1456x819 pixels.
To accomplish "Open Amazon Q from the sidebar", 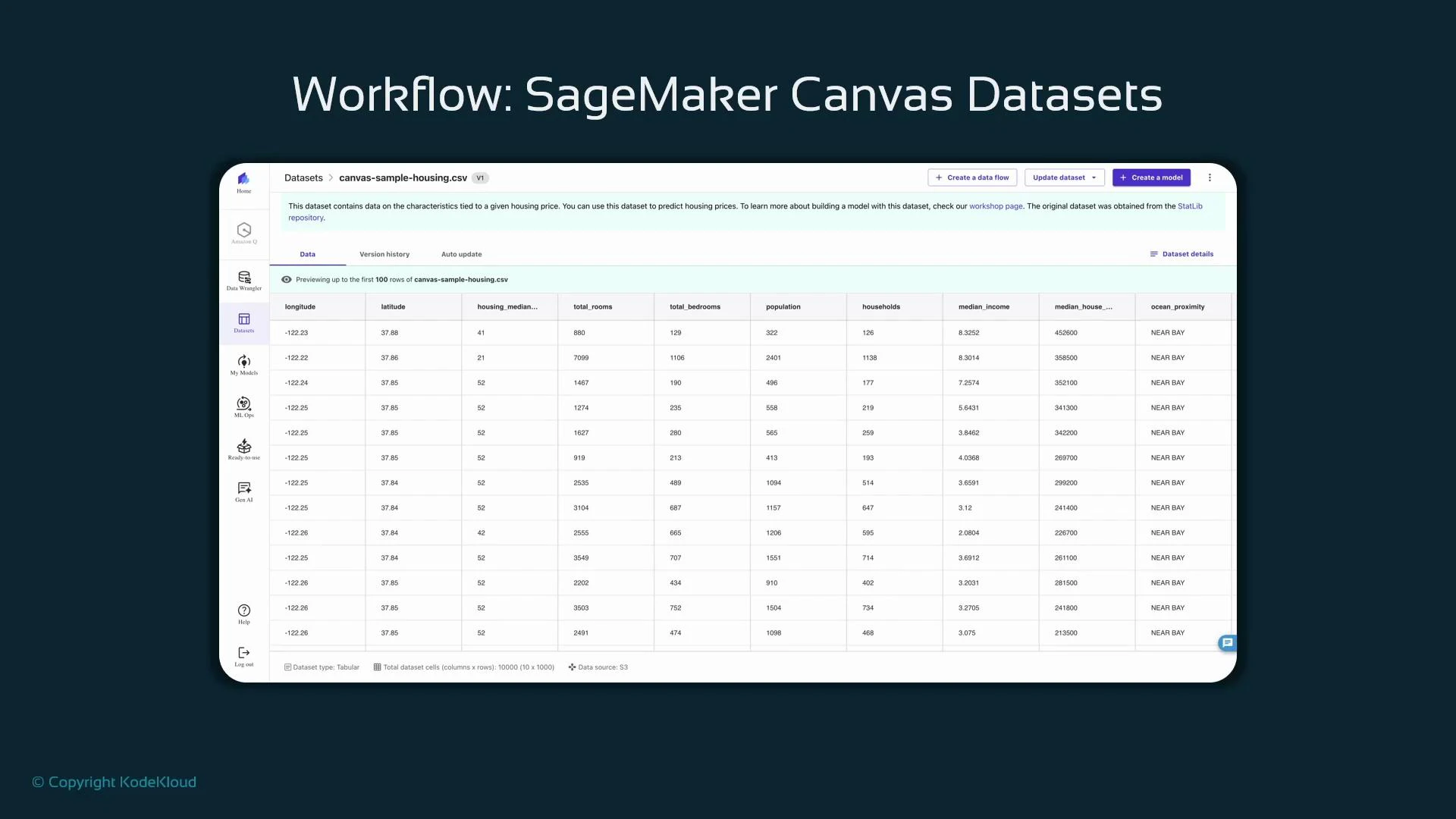I will [243, 231].
